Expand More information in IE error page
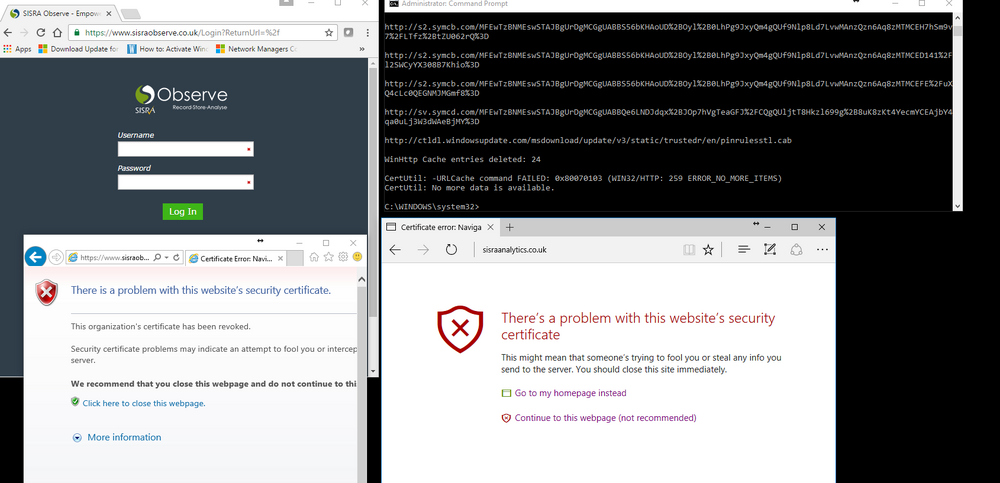This screenshot has height=483, width=1000. [x=117, y=437]
